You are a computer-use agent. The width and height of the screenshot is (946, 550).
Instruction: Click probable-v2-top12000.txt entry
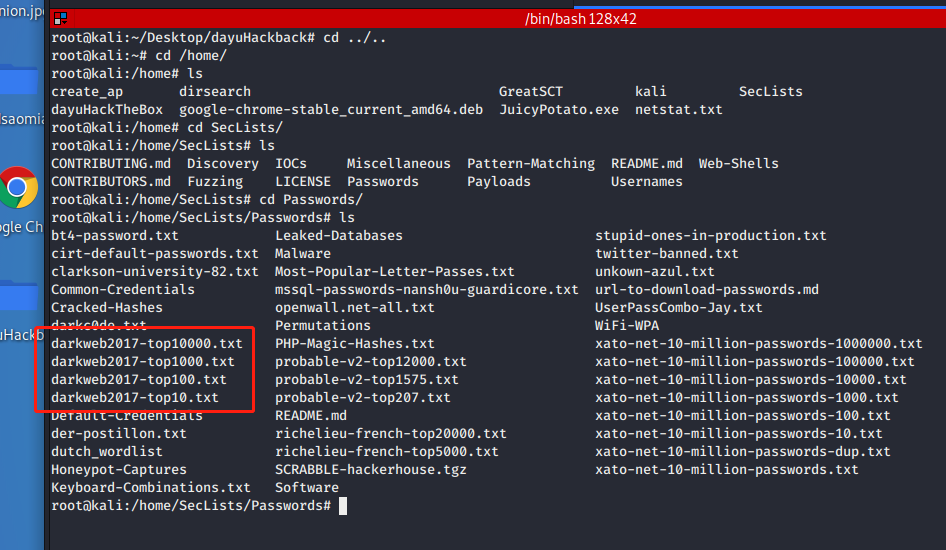click(370, 362)
